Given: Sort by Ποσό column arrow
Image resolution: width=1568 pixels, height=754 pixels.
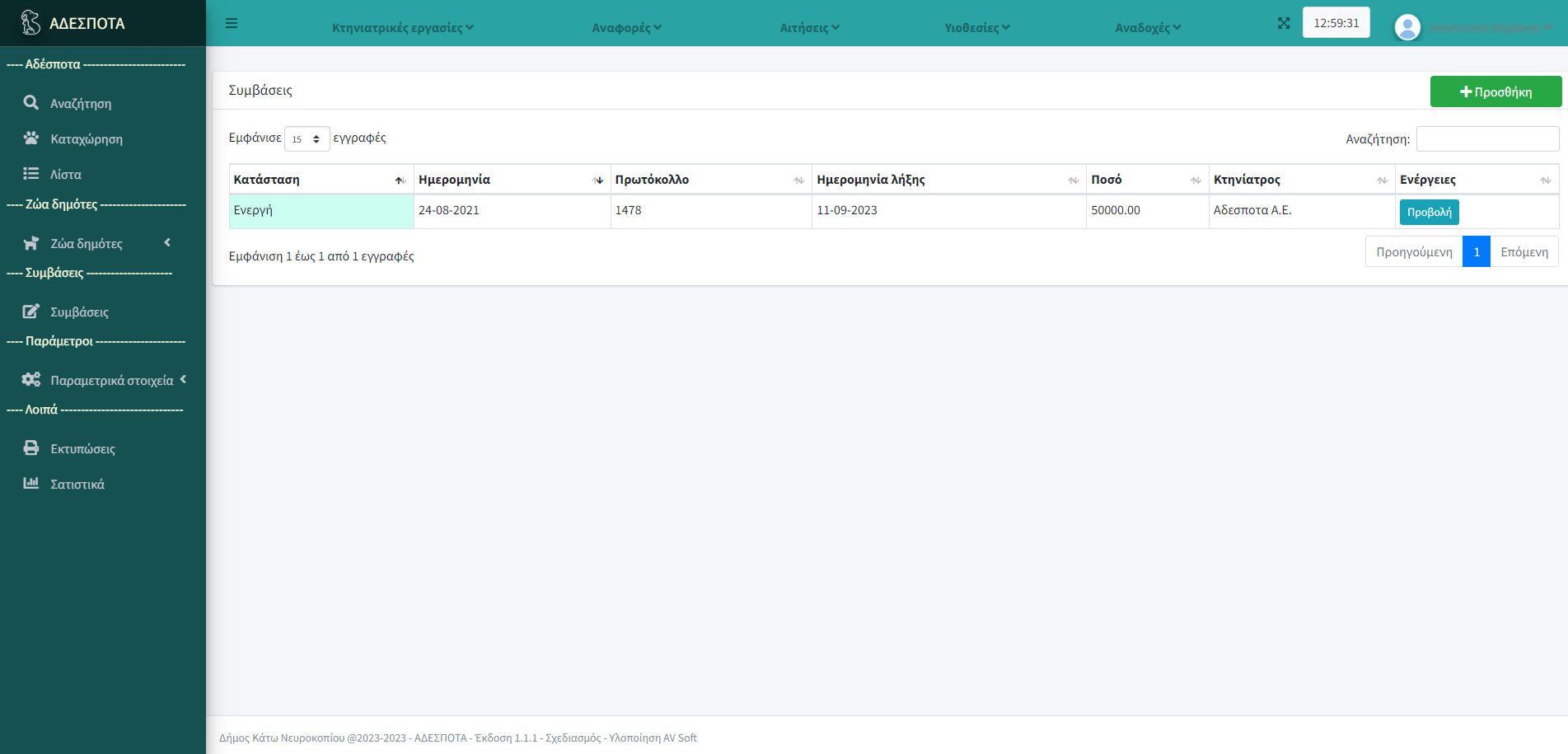Looking at the screenshot, I should (x=1196, y=180).
